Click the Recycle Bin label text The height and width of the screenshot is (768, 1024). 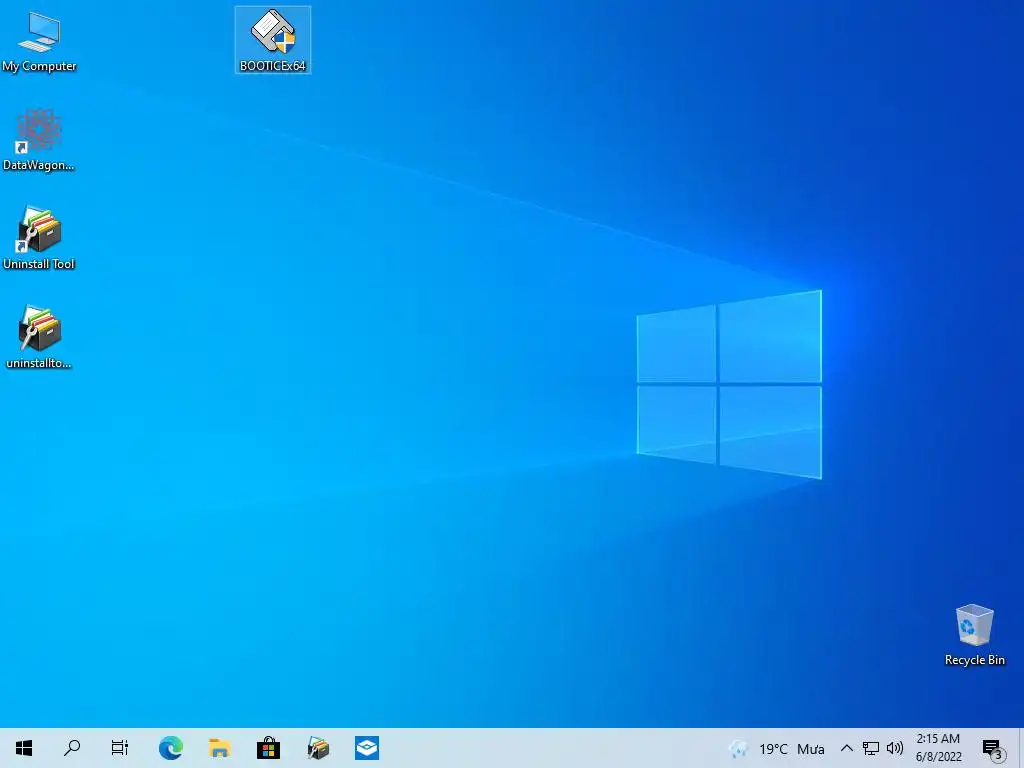point(974,660)
